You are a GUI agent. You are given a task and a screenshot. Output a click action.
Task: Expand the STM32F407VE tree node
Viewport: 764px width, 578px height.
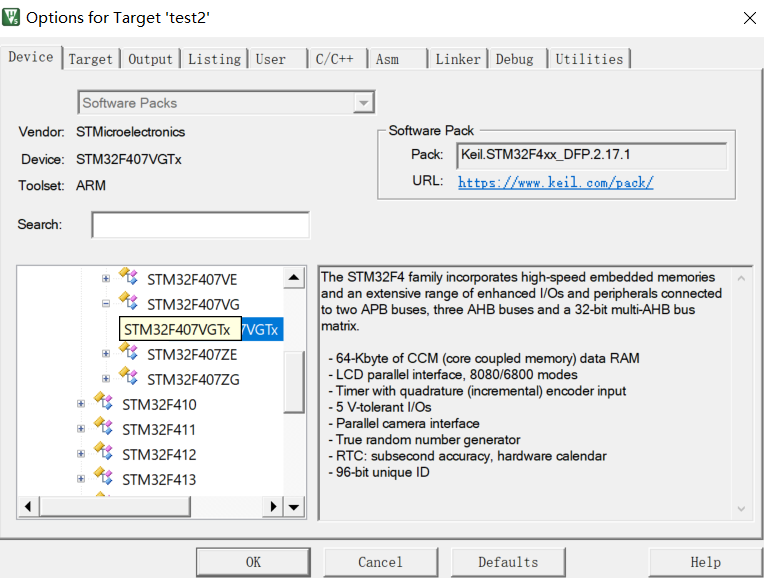(x=106, y=279)
